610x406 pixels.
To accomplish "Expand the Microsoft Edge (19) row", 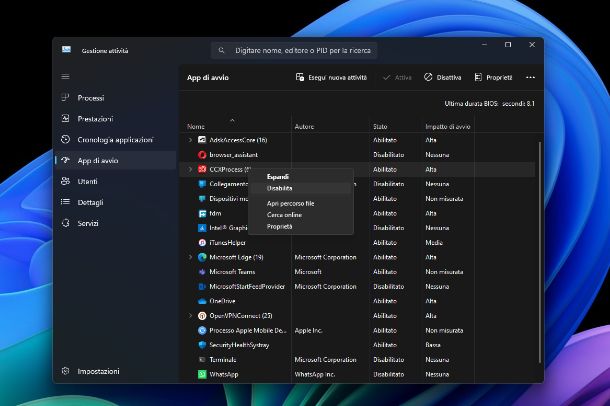I will 190,257.
